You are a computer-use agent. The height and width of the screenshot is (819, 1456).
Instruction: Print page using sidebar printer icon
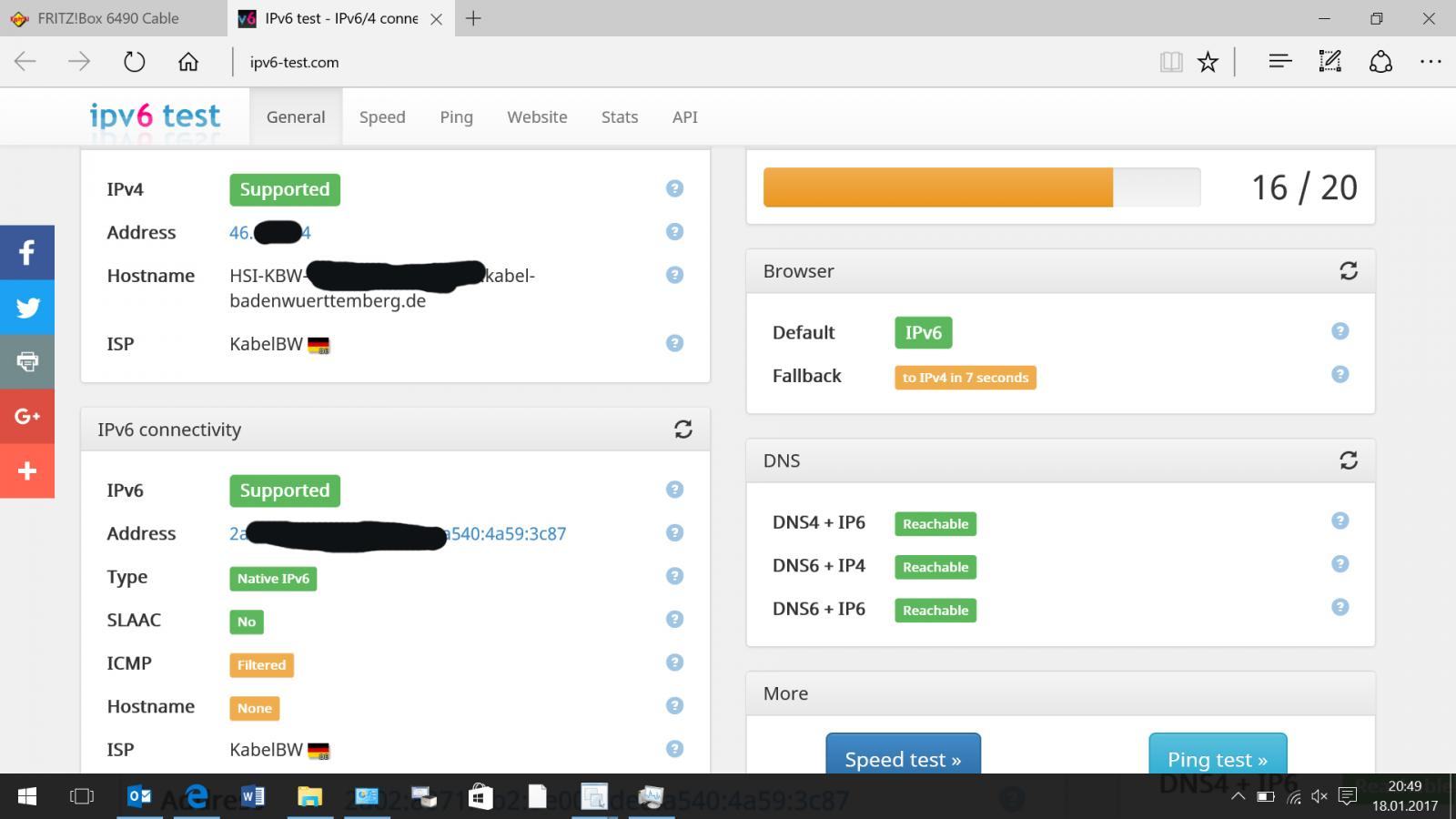point(27,361)
